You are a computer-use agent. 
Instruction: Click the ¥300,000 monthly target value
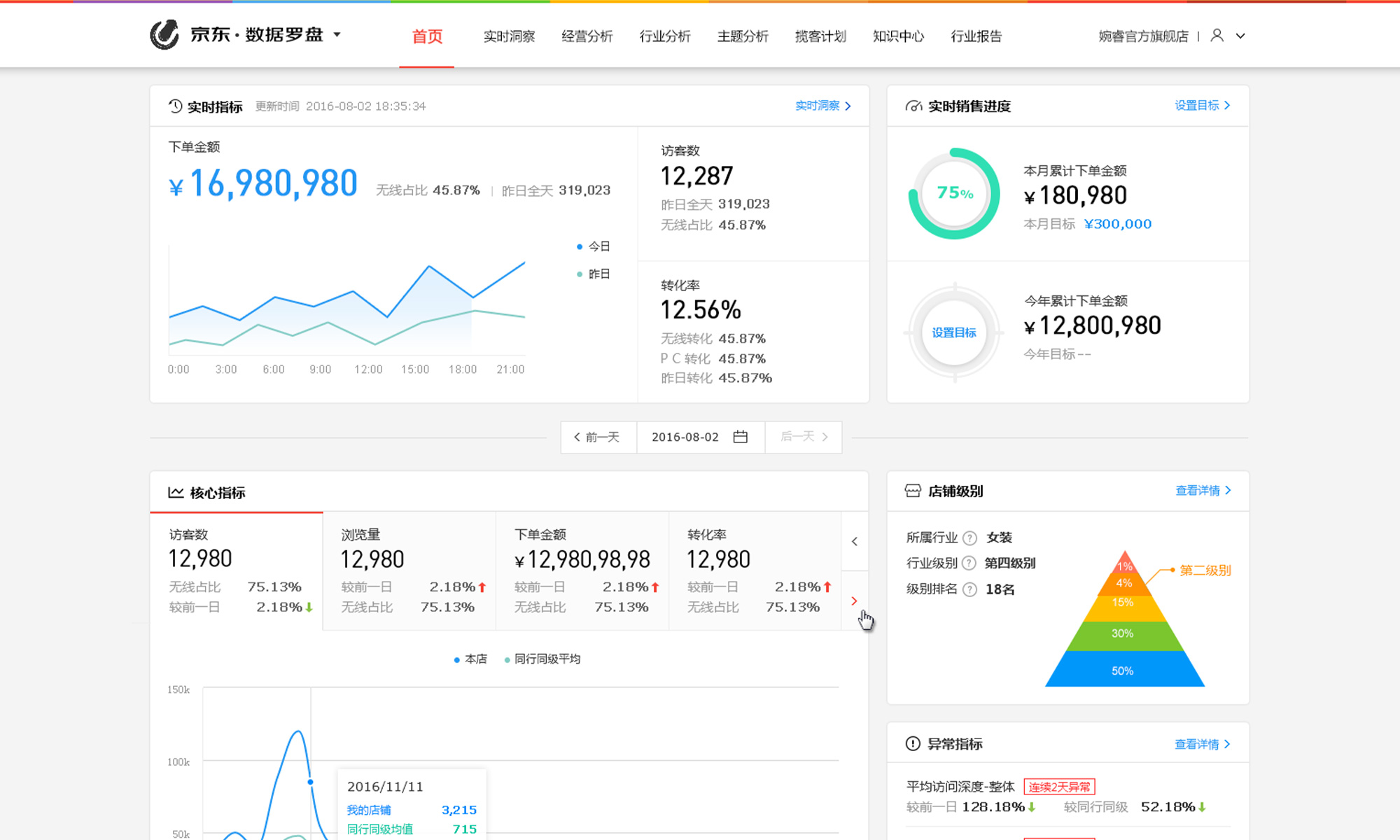(x=1117, y=224)
